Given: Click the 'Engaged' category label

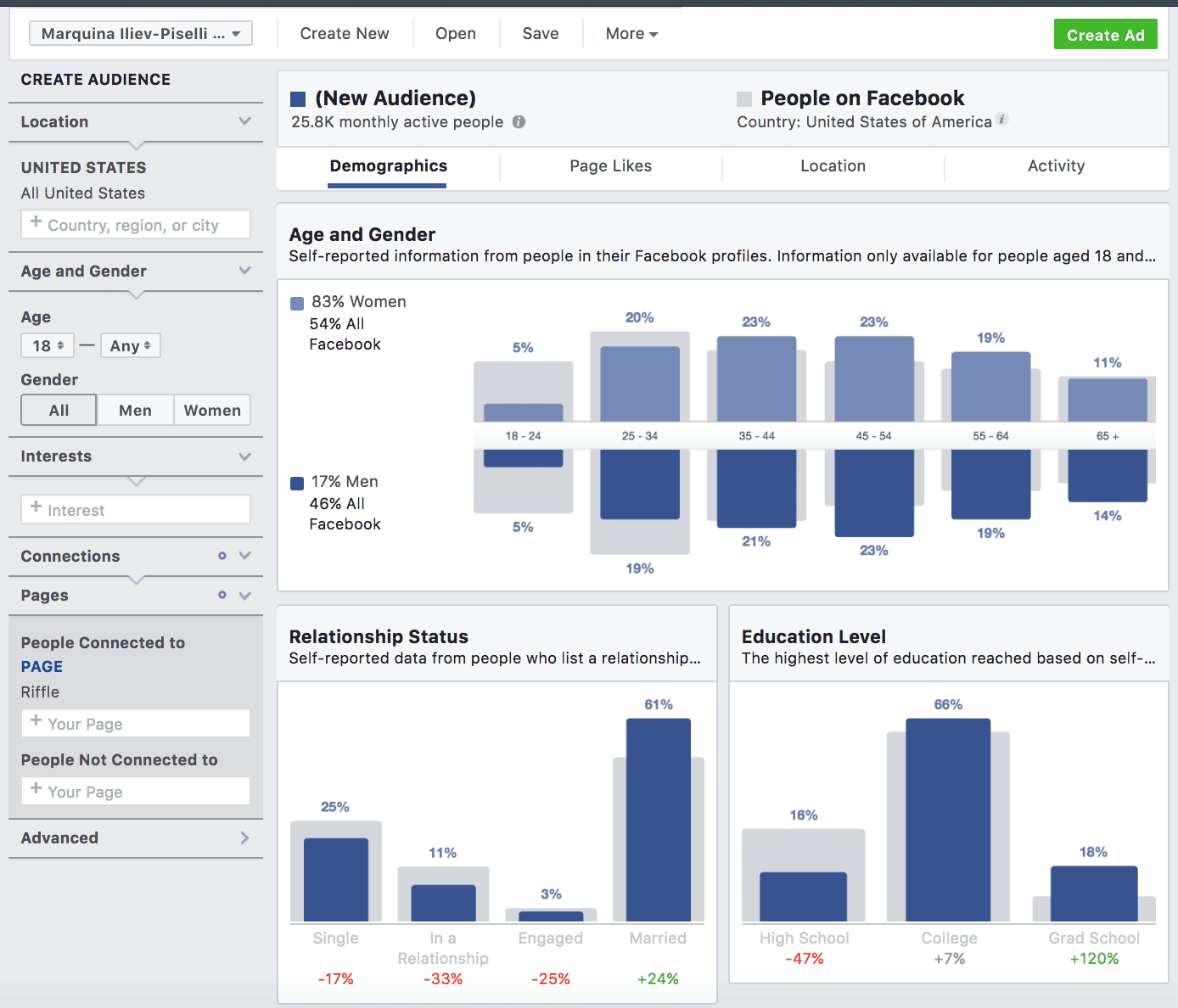Looking at the screenshot, I should [x=551, y=938].
